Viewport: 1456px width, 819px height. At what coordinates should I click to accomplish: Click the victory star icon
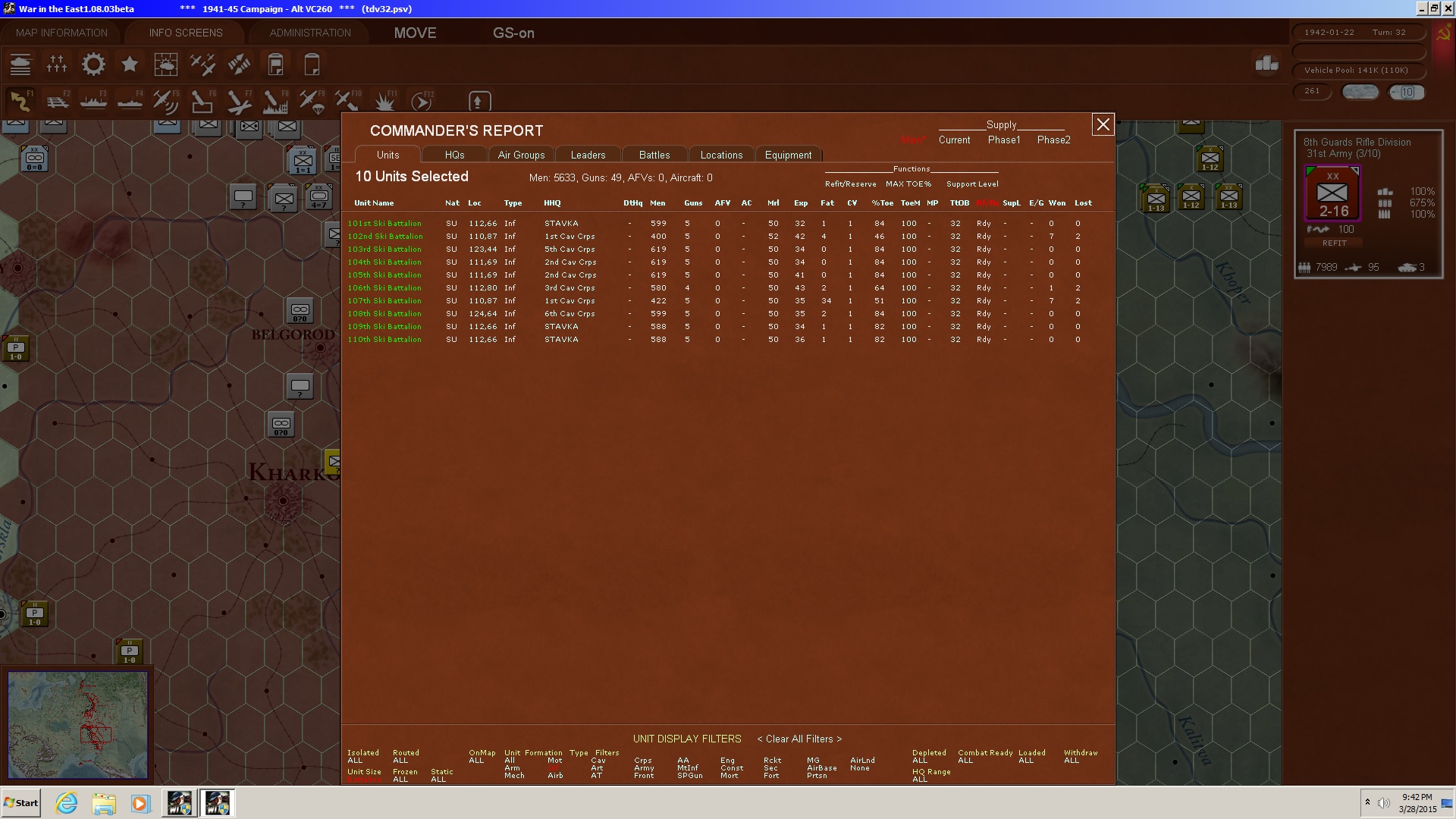pyautogui.click(x=130, y=64)
